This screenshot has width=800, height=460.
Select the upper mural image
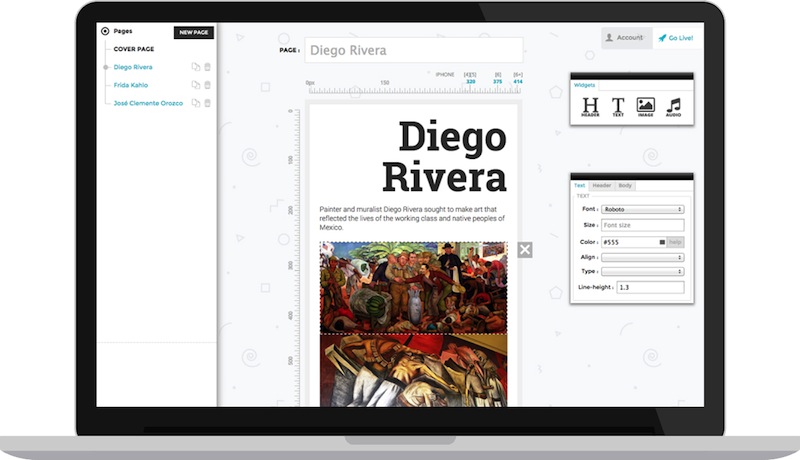414,288
